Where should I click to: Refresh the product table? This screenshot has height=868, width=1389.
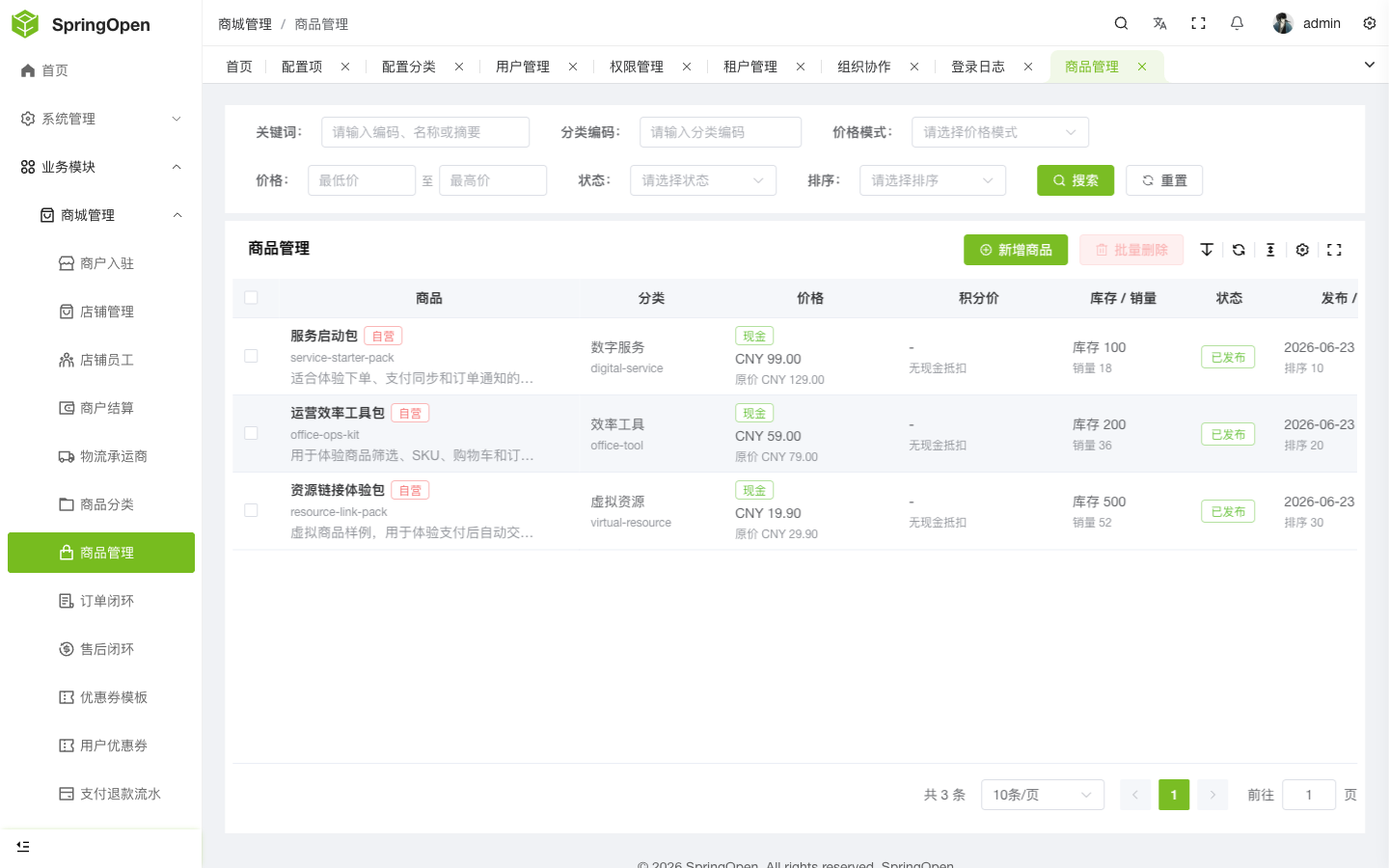[1239, 250]
